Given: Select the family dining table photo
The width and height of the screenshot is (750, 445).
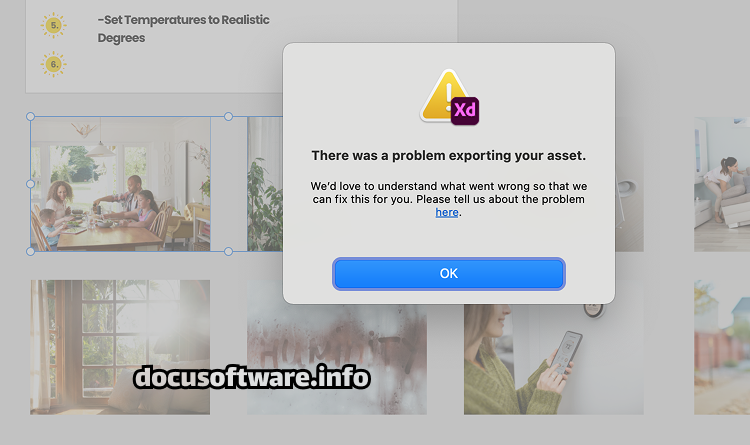Looking at the screenshot, I should 121,184.
